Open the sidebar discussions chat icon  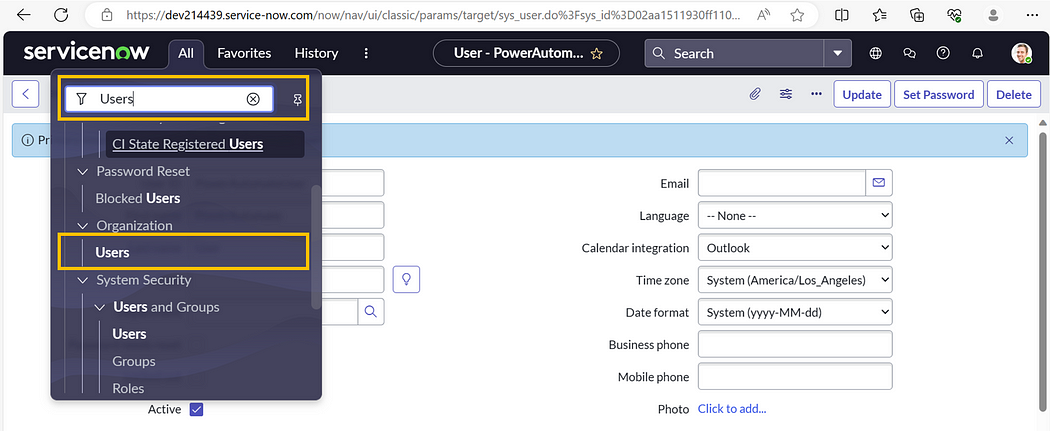[x=909, y=53]
